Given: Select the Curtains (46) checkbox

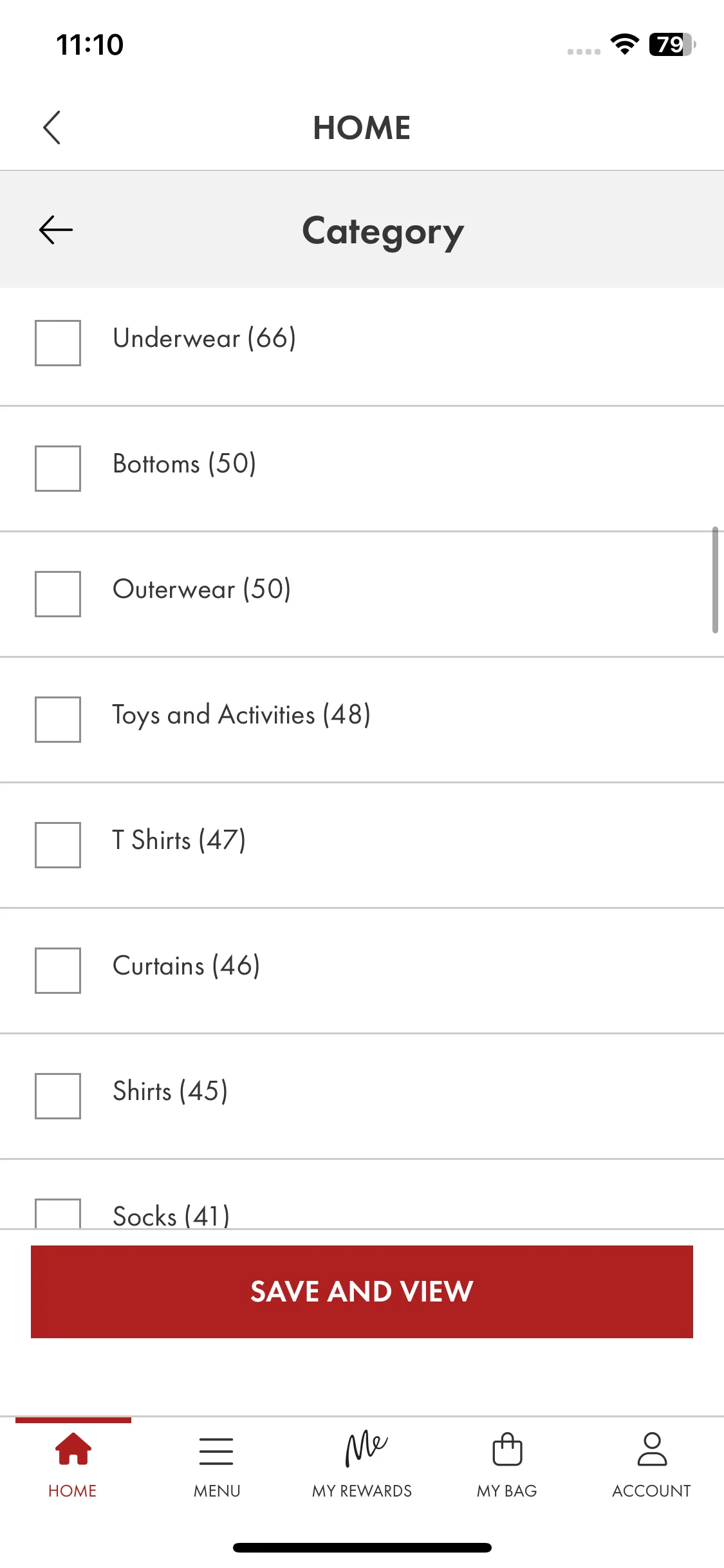Looking at the screenshot, I should tap(58, 971).
